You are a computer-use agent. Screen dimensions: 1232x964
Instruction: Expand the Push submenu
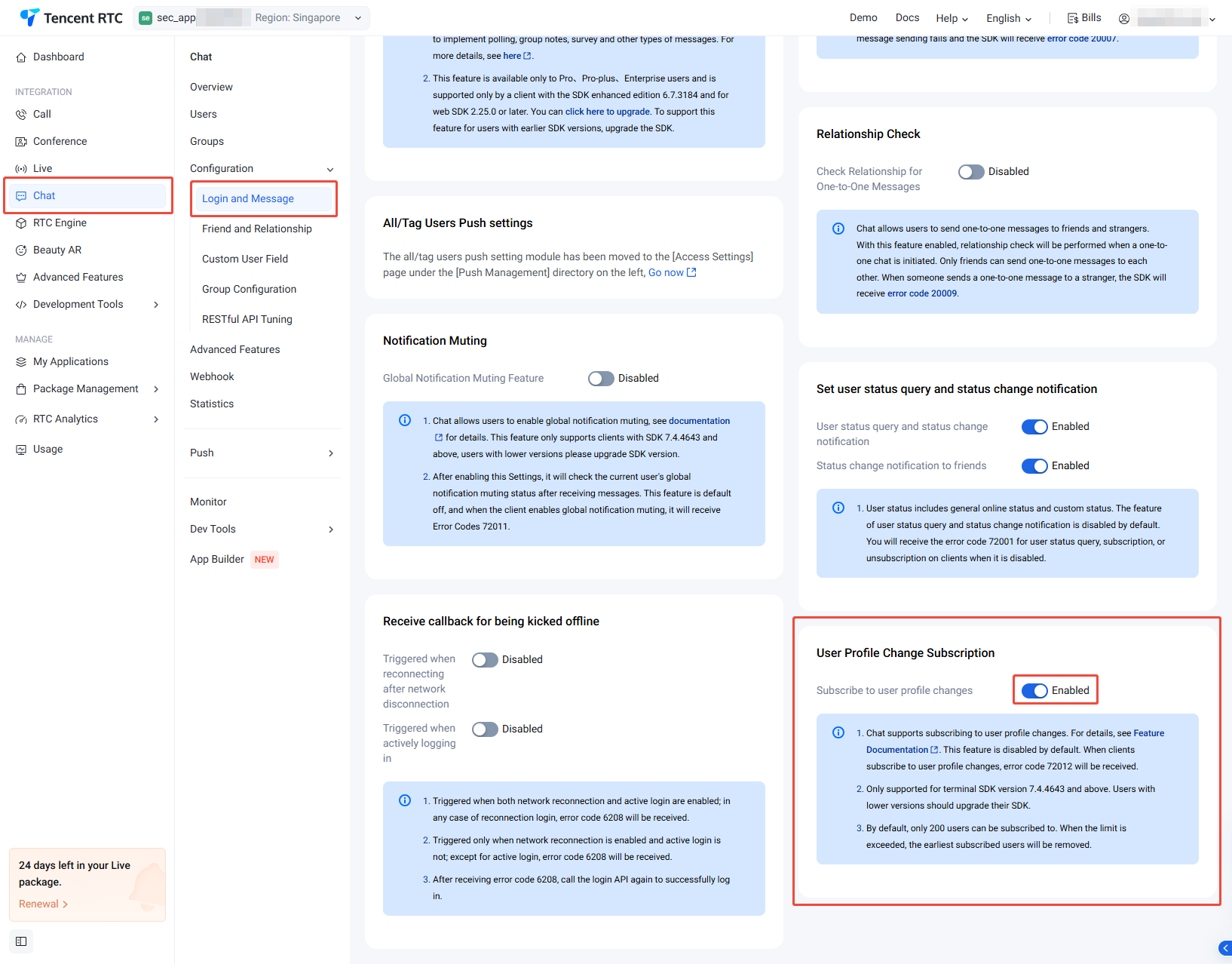[x=330, y=453]
